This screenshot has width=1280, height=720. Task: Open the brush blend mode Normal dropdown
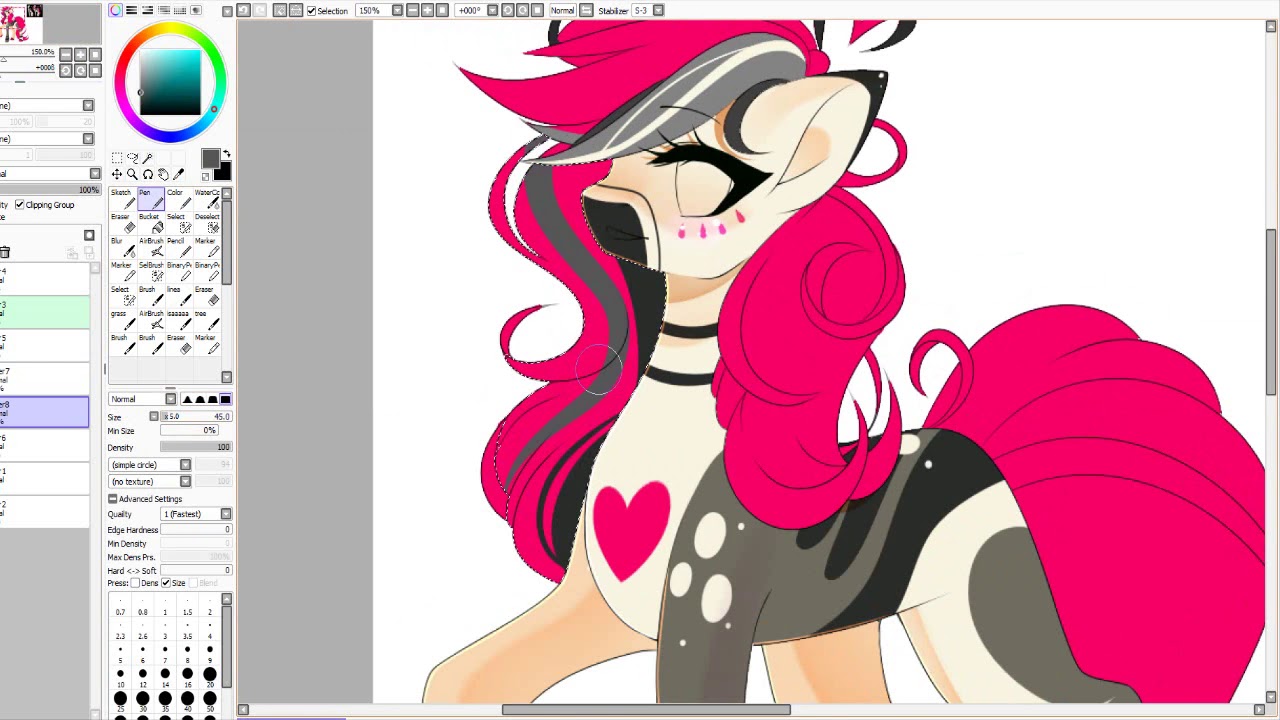pos(170,399)
